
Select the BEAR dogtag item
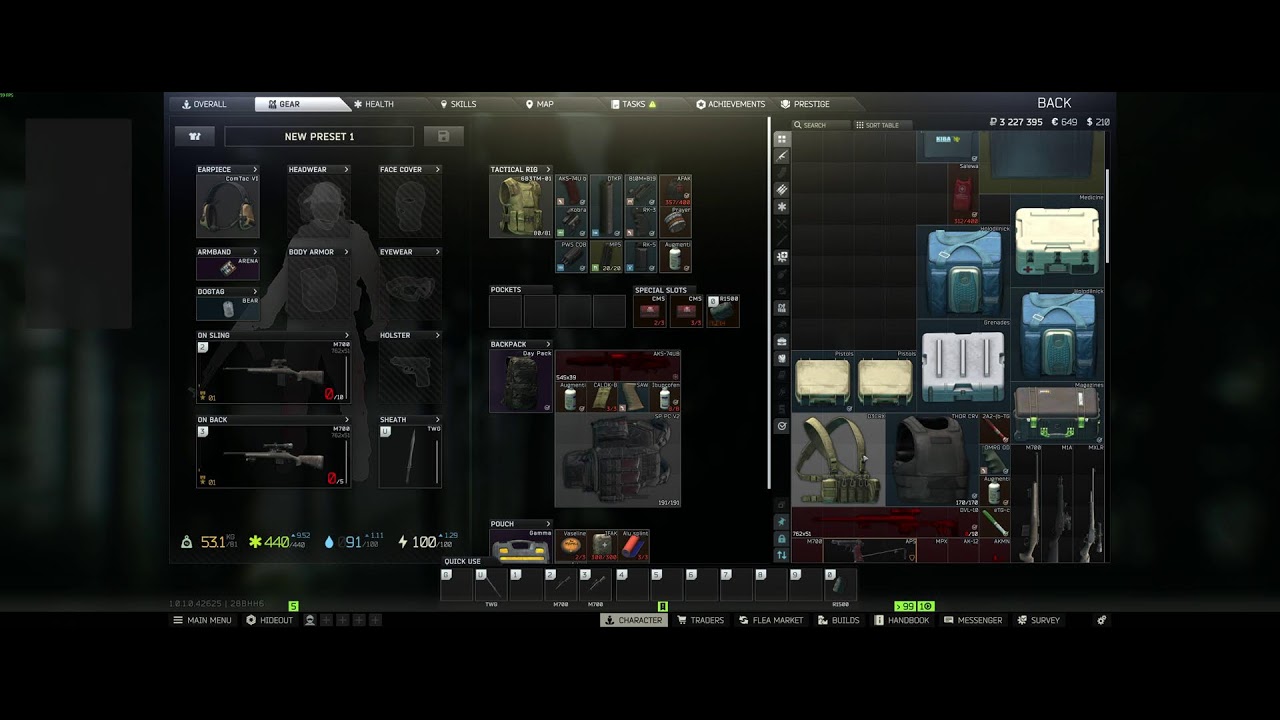(x=228, y=308)
